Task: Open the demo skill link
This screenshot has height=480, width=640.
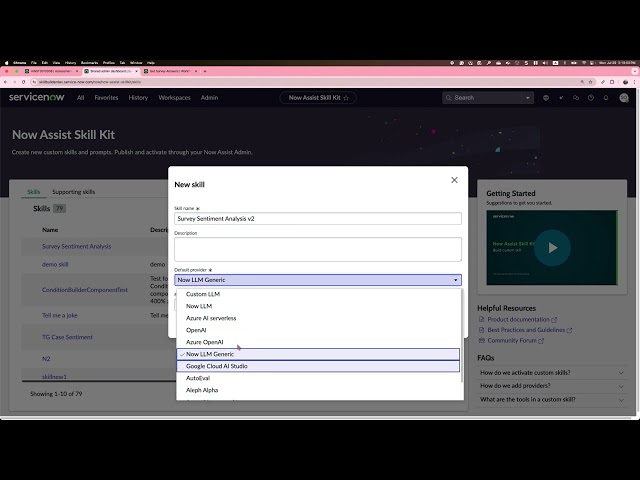Action: point(55,264)
